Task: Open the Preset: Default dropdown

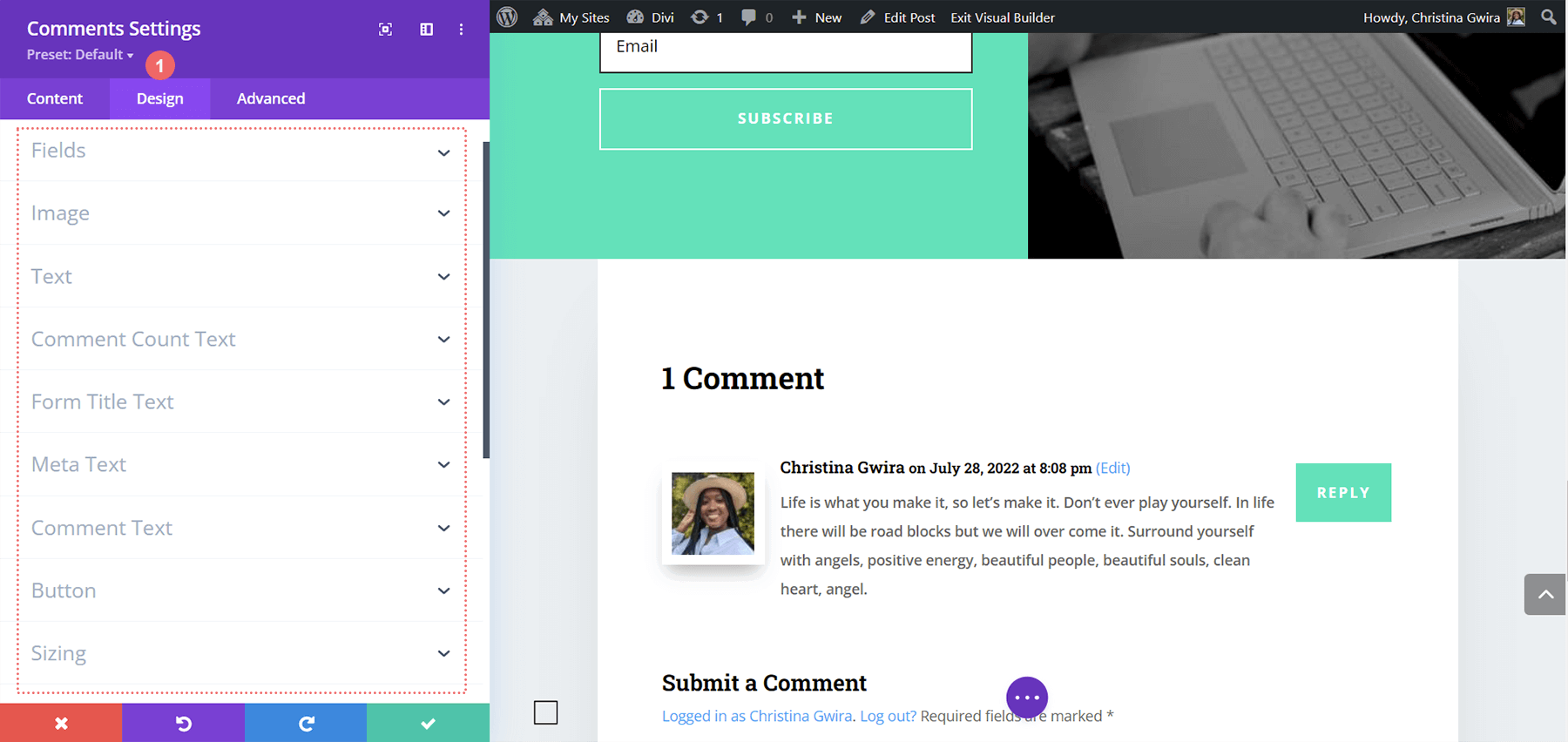Action: [80, 55]
